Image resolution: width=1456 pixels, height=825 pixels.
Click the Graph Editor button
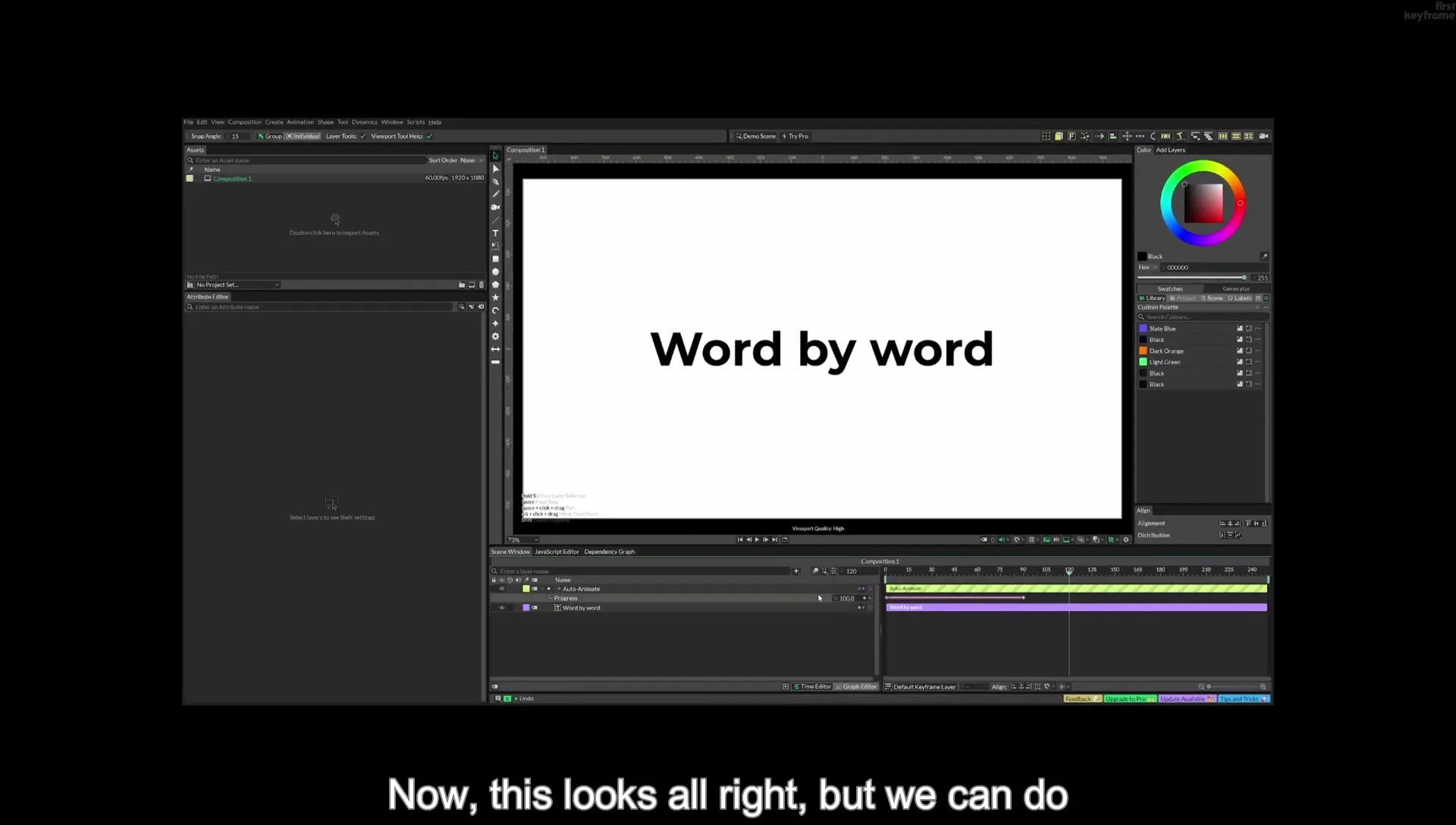[x=856, y=687]
